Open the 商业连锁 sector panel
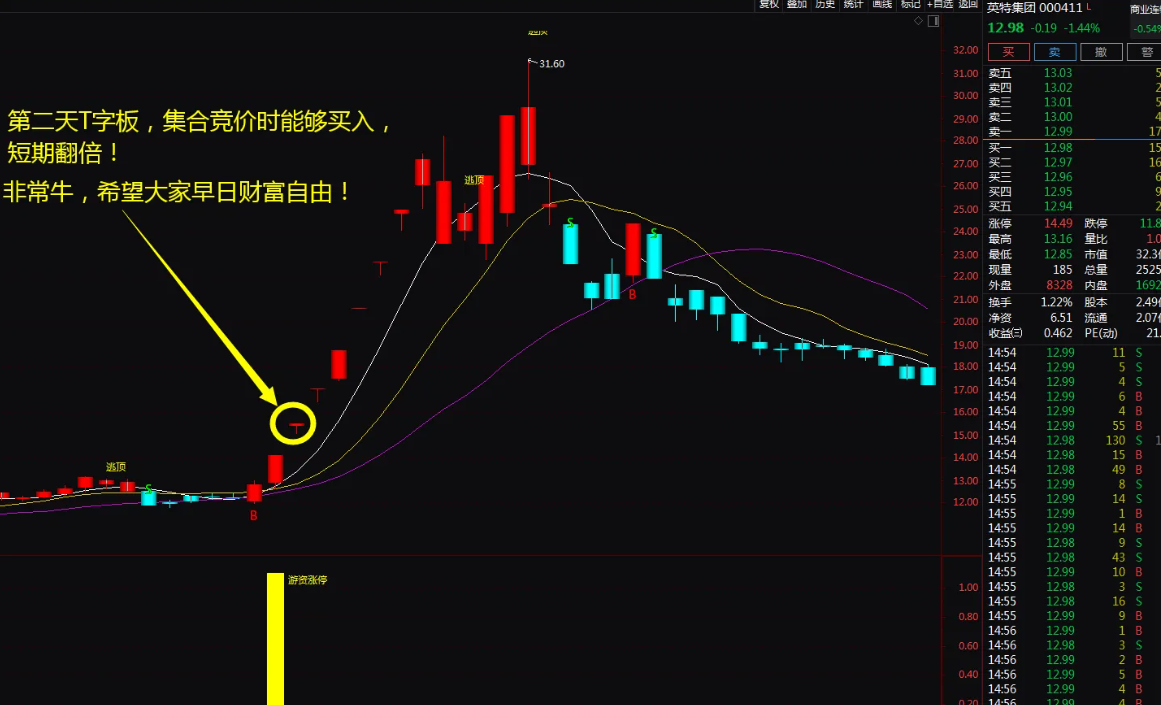The width and height of the screenshot is (1161, 705). 1143,8
